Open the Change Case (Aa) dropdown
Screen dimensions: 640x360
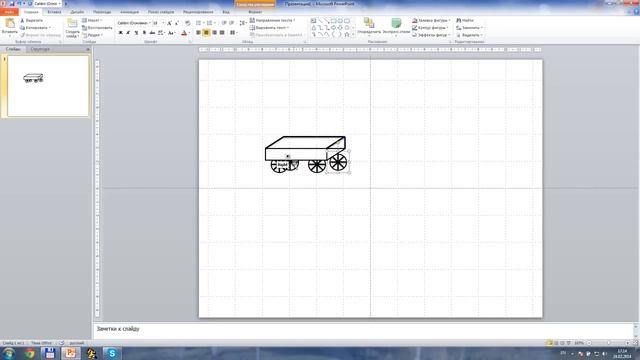[x=171, y=33]
